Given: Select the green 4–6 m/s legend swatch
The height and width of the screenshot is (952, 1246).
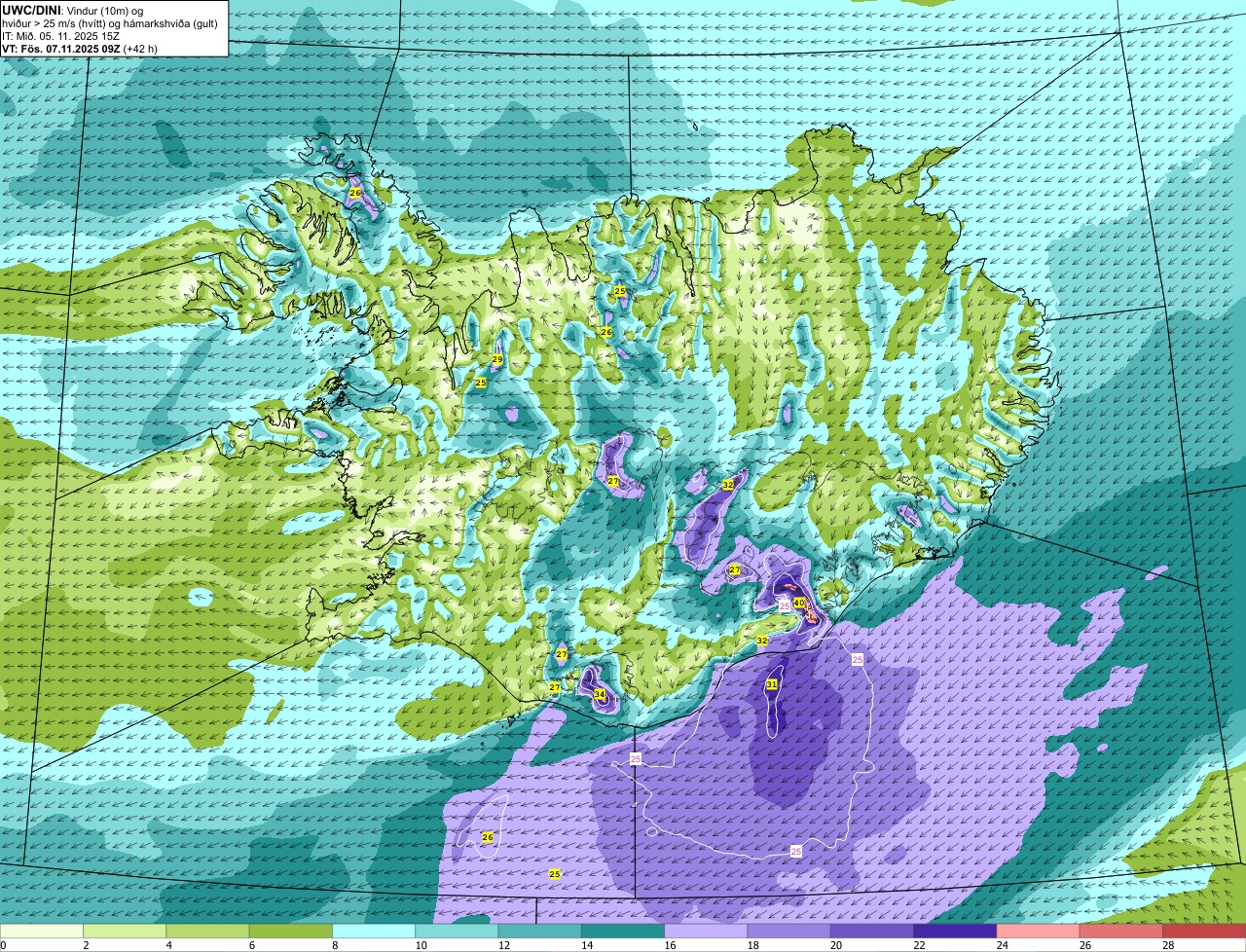Looking at the screenshot, I should pyautogui.click(x=207, y=932).
